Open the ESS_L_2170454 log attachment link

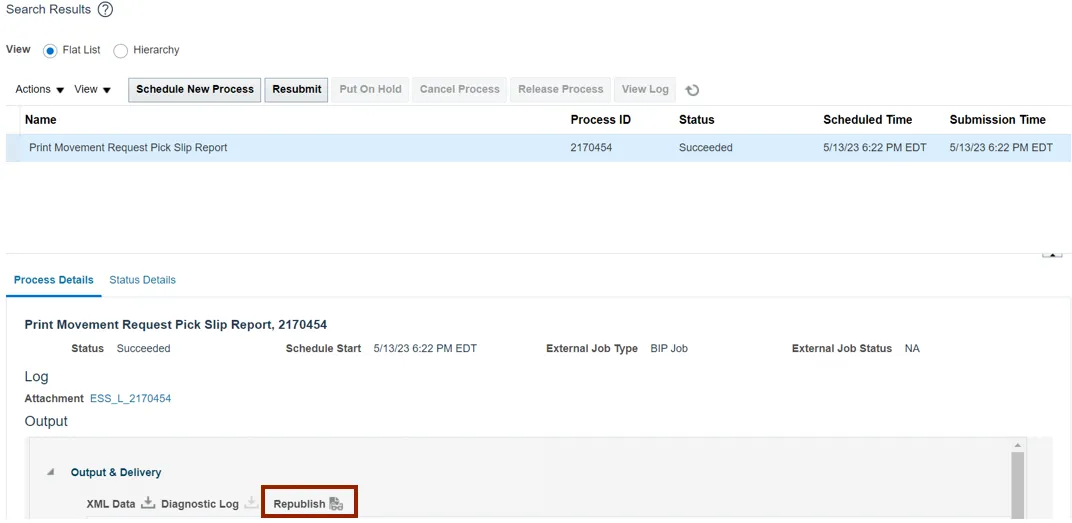tap(130, 399)
